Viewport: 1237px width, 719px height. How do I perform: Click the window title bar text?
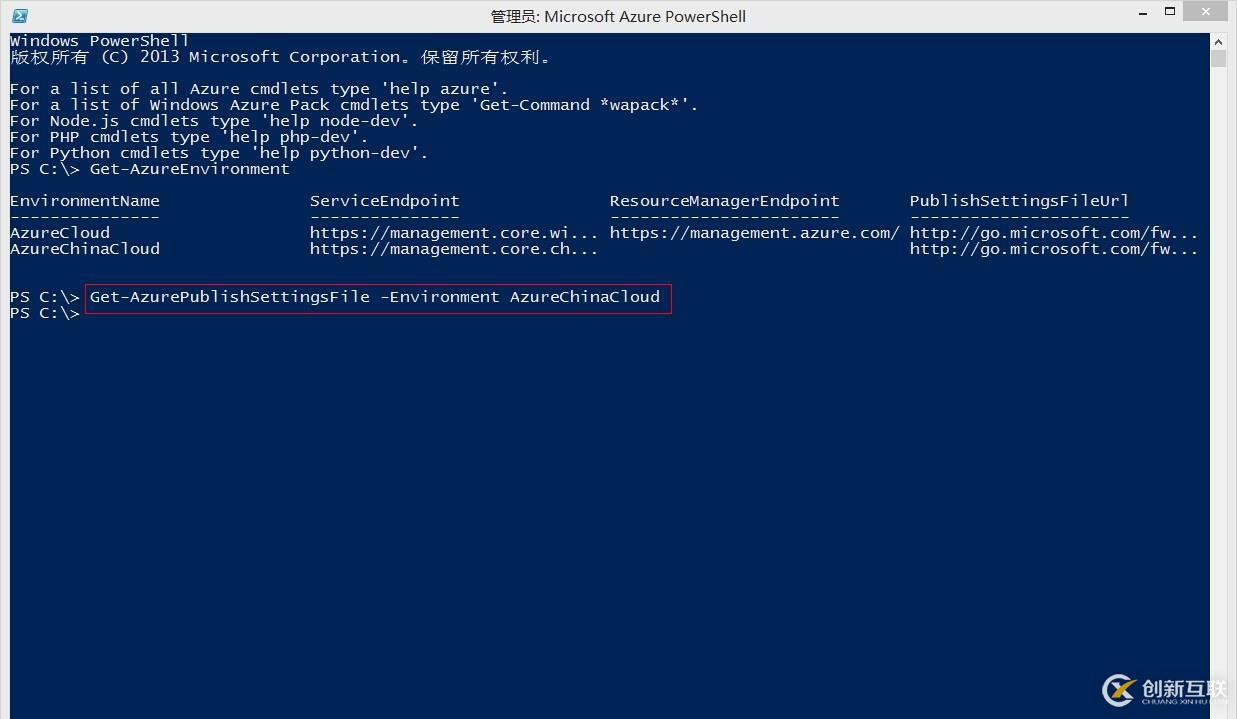tap(618, 16)
